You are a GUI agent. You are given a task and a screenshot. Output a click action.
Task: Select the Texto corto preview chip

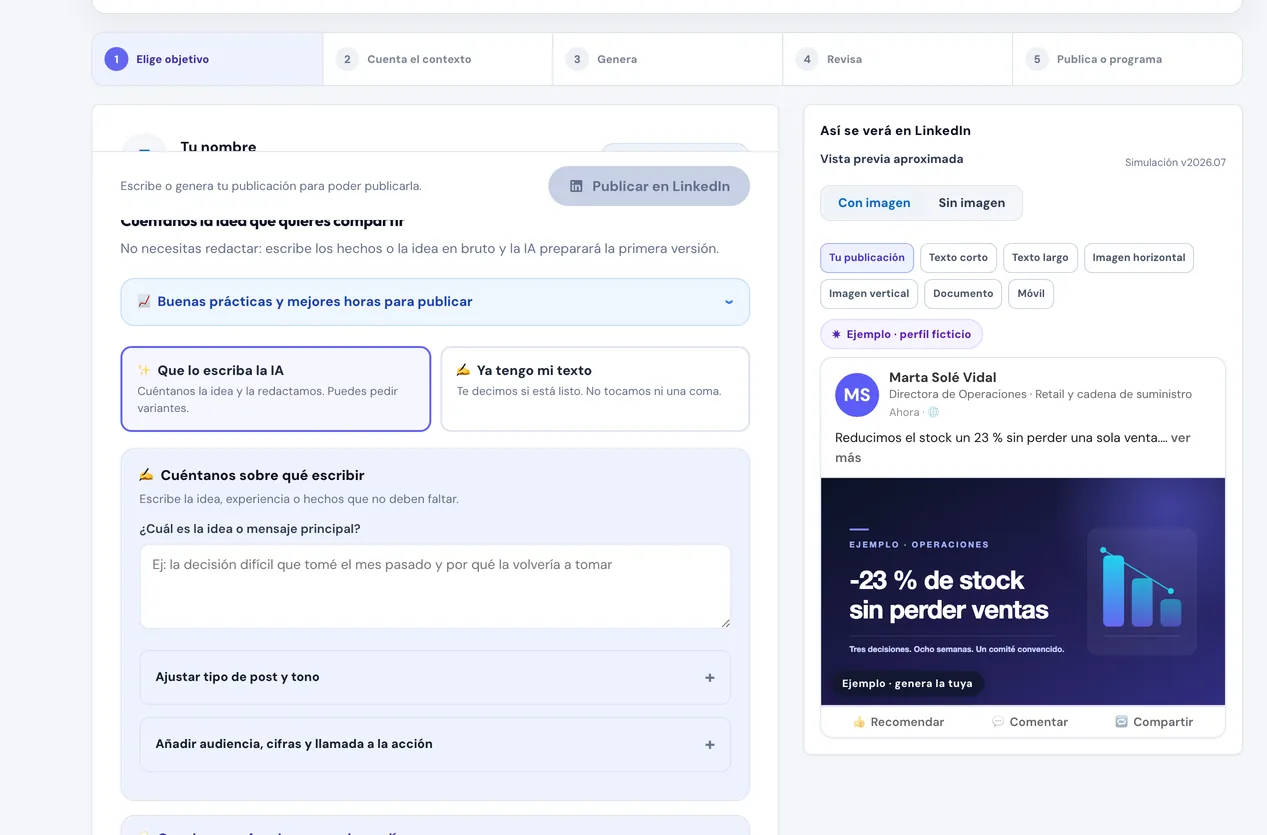(x=958, y=258)
